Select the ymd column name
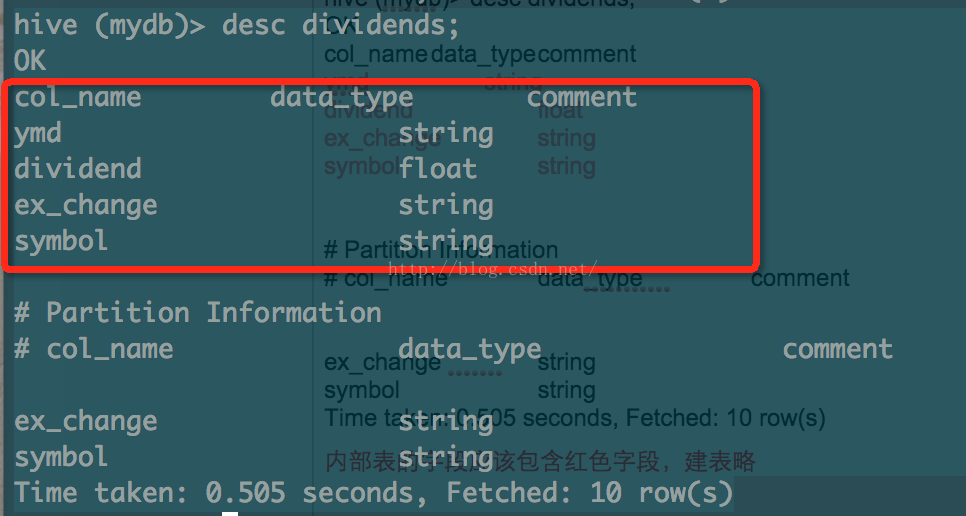 (x=38, y=133)
